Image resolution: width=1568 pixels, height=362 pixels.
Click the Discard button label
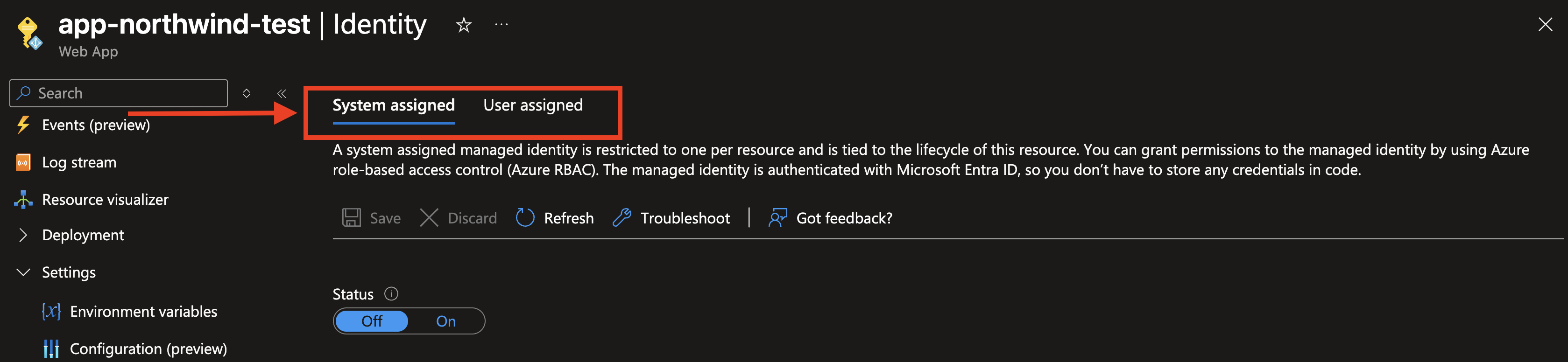[473, 218]
